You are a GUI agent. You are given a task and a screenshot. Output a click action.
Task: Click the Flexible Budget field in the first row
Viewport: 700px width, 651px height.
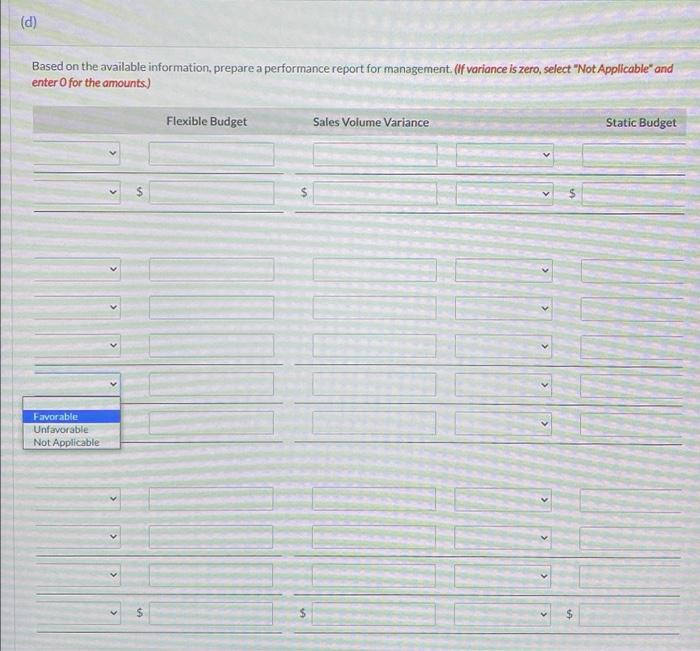tap(212, 154)
